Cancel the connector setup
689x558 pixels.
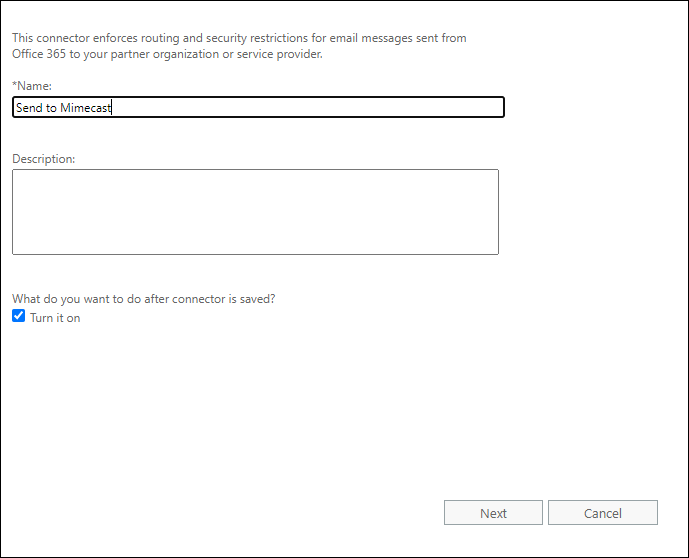click(602, 513)
